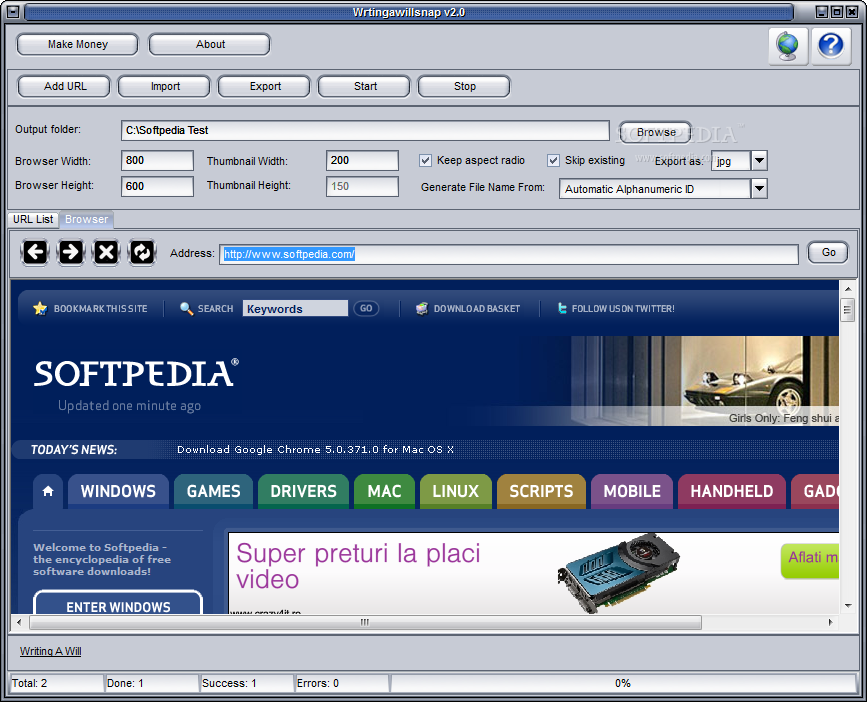867x702 pixels.
Task: Click the scroll up arrow of the browser pane
Action: [x=848, y=289]
